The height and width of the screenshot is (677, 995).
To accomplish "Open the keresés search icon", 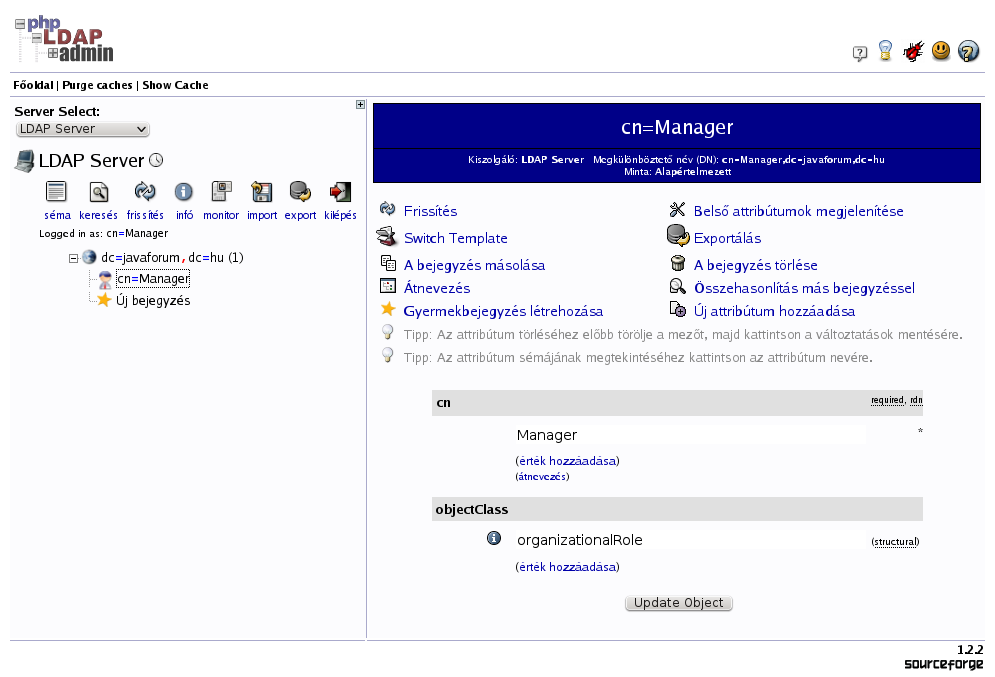I will [98, 192].
